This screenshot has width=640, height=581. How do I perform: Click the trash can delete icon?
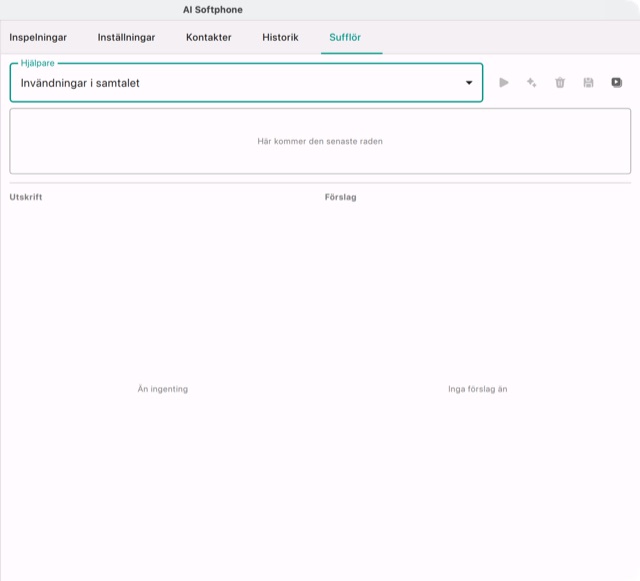point(560,83)
